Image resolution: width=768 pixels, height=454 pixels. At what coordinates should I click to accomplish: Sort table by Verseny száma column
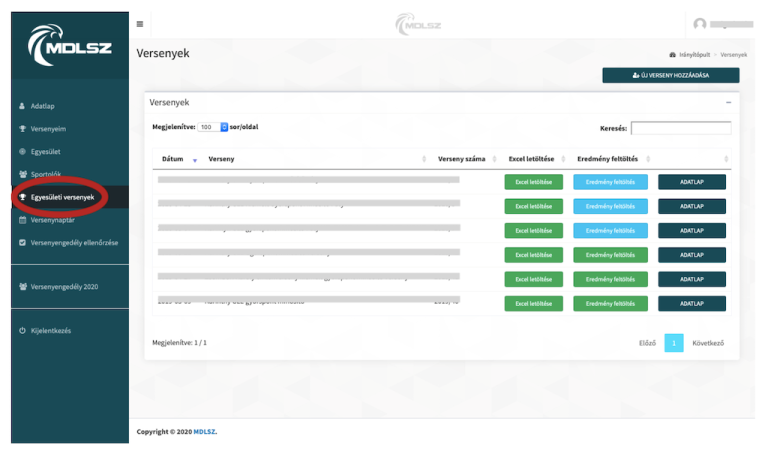tap(461, 159)
